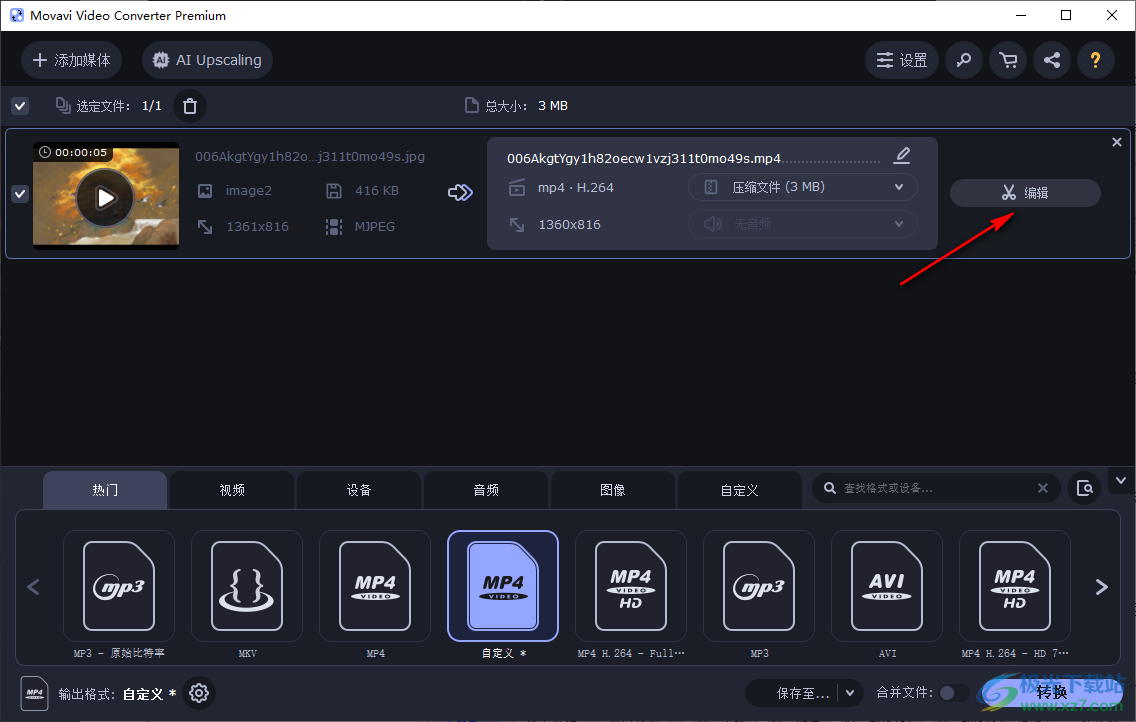Screen dimensions: 1136x722
Task: Play the video thumbnail preview
Action: click(106, 197)
